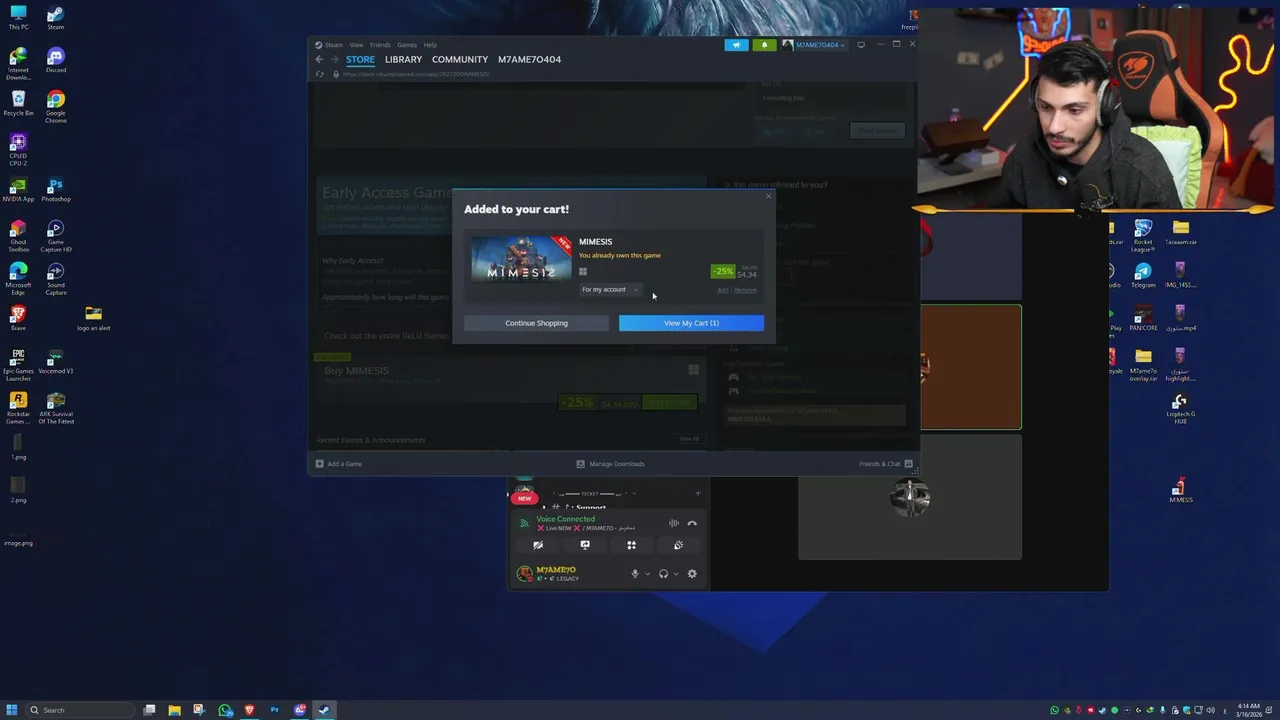1280x720 pixels.
Task: Open the Discord activities button
Action: [x=631, y=545]
